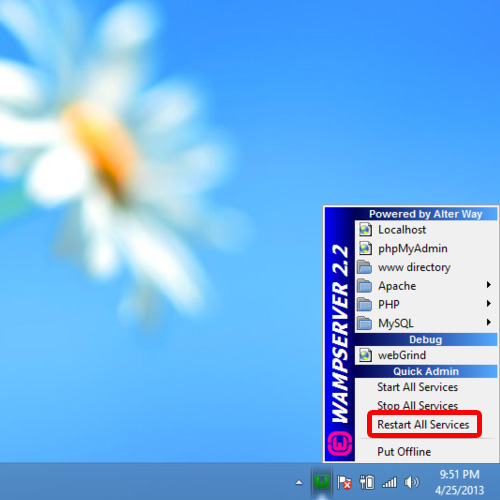
Task: Open the Action Center flag icon
Action: click(x=344, y=482)
